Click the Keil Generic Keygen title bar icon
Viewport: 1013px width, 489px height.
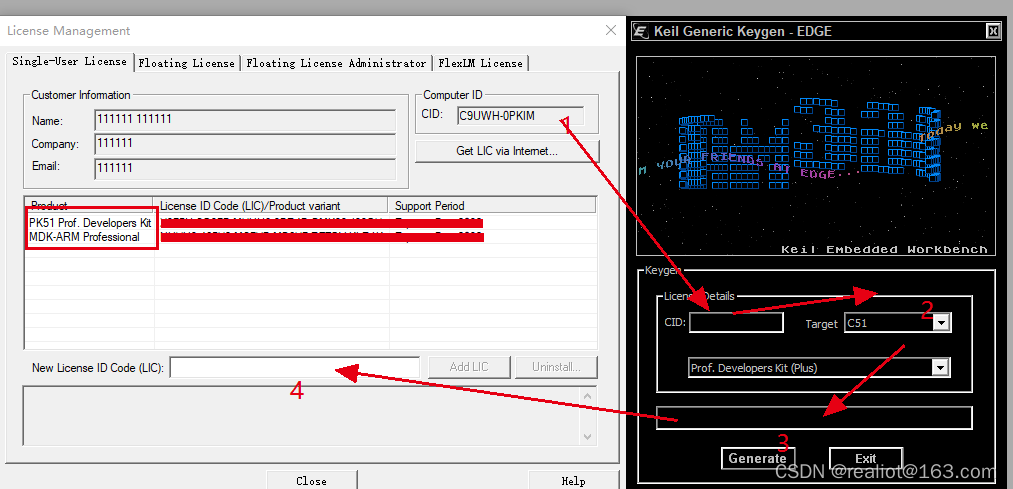[642, 31]
